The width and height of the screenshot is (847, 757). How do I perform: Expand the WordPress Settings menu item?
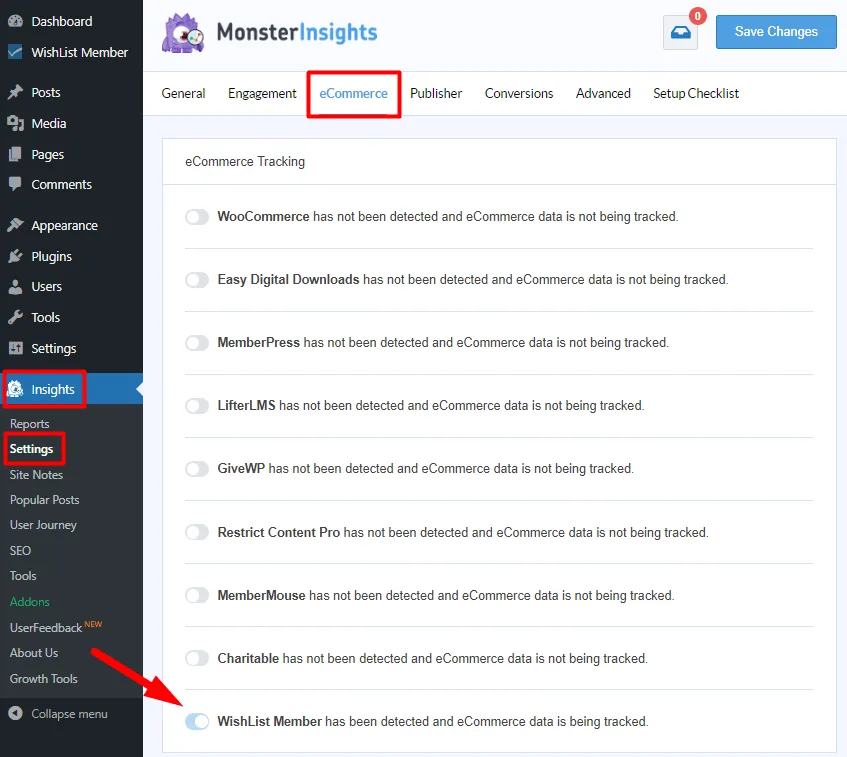[x=53, y=348]
